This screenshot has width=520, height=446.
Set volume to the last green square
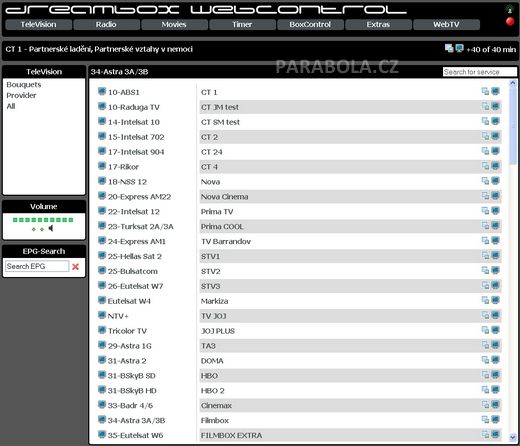tap(71, 220)
